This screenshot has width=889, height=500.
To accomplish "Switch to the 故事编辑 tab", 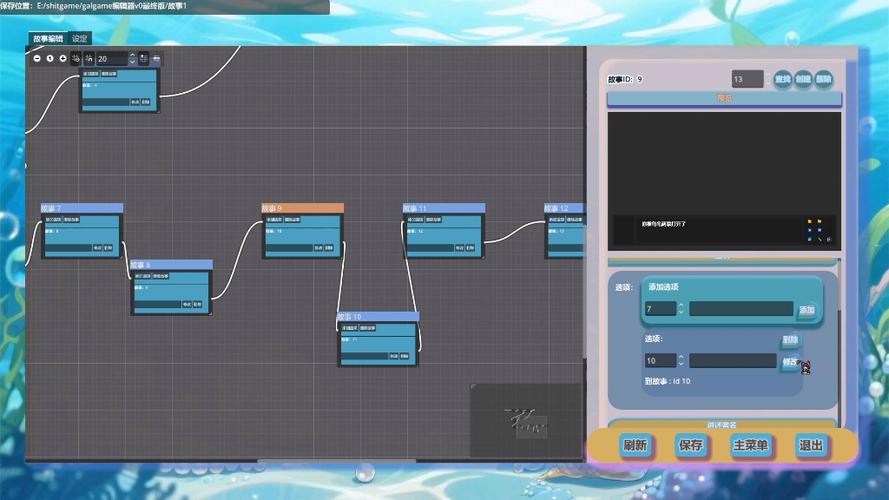I will (48, 39).
